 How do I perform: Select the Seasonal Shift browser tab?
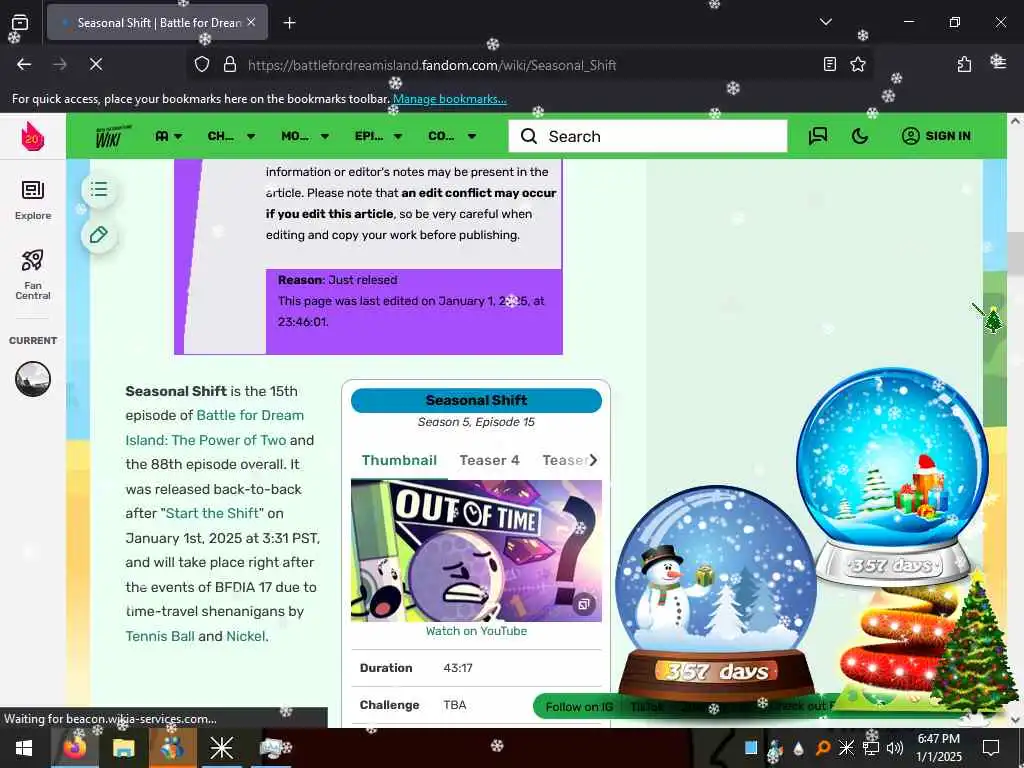[157, 22]
